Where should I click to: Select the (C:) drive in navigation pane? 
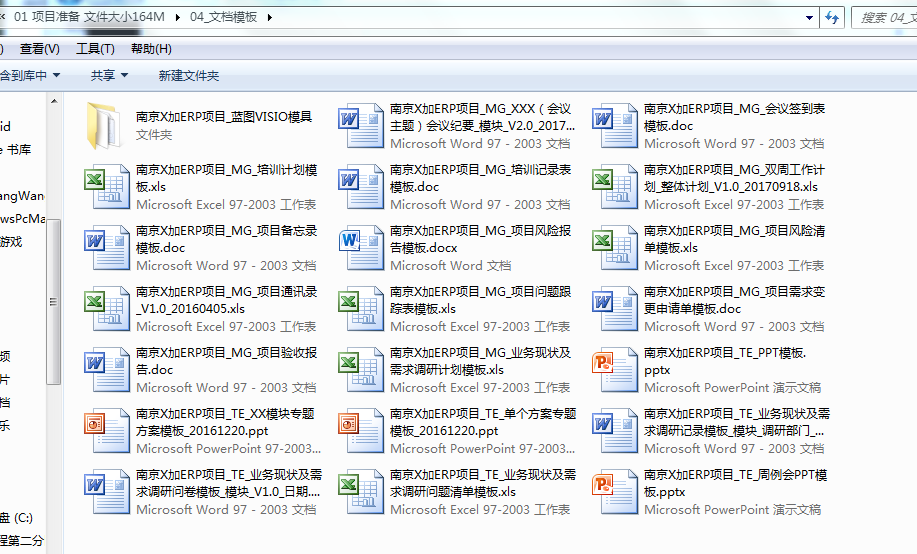tap(16, 518)
